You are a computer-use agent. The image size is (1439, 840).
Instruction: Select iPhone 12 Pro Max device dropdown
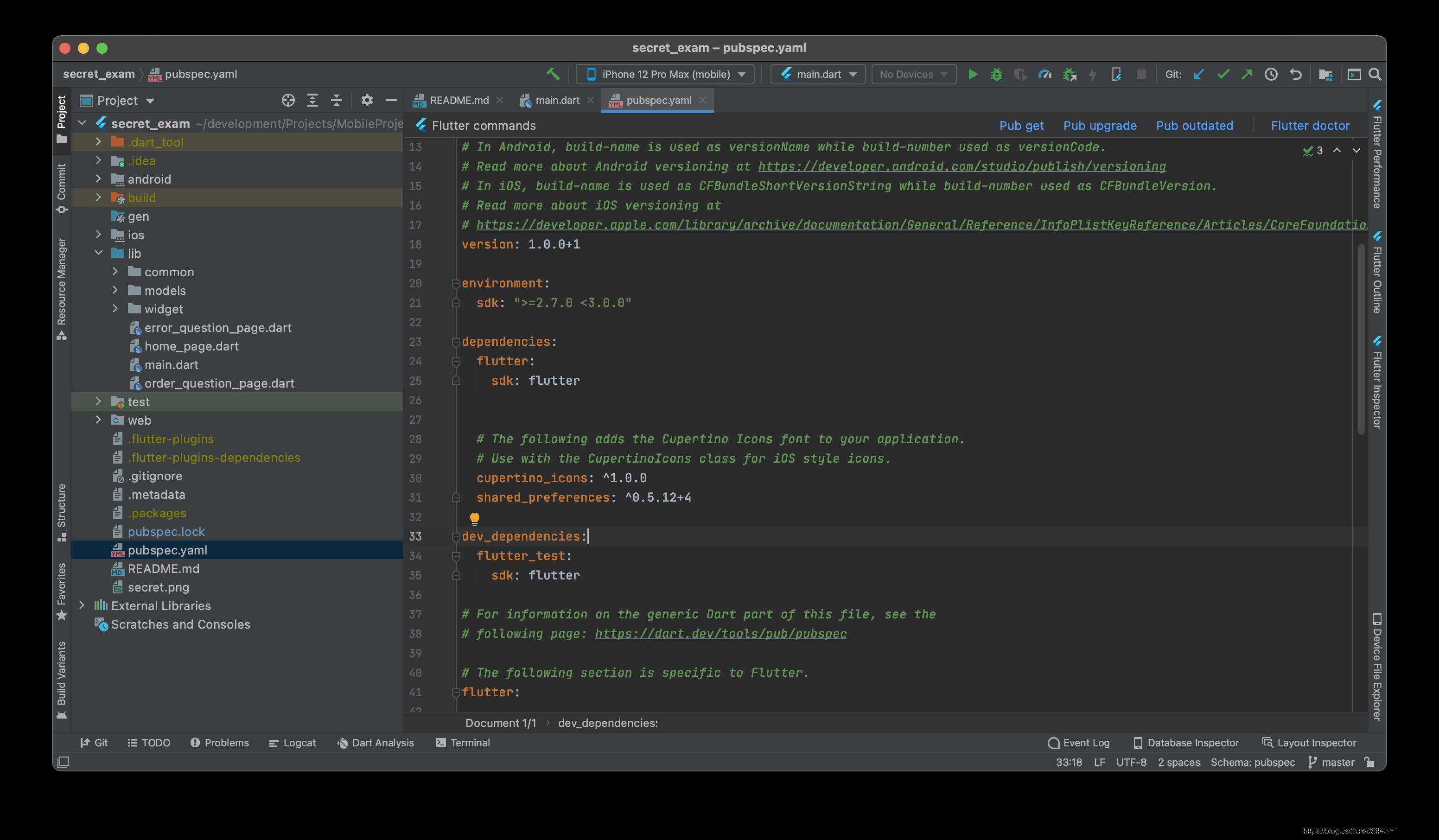(664, 74)
